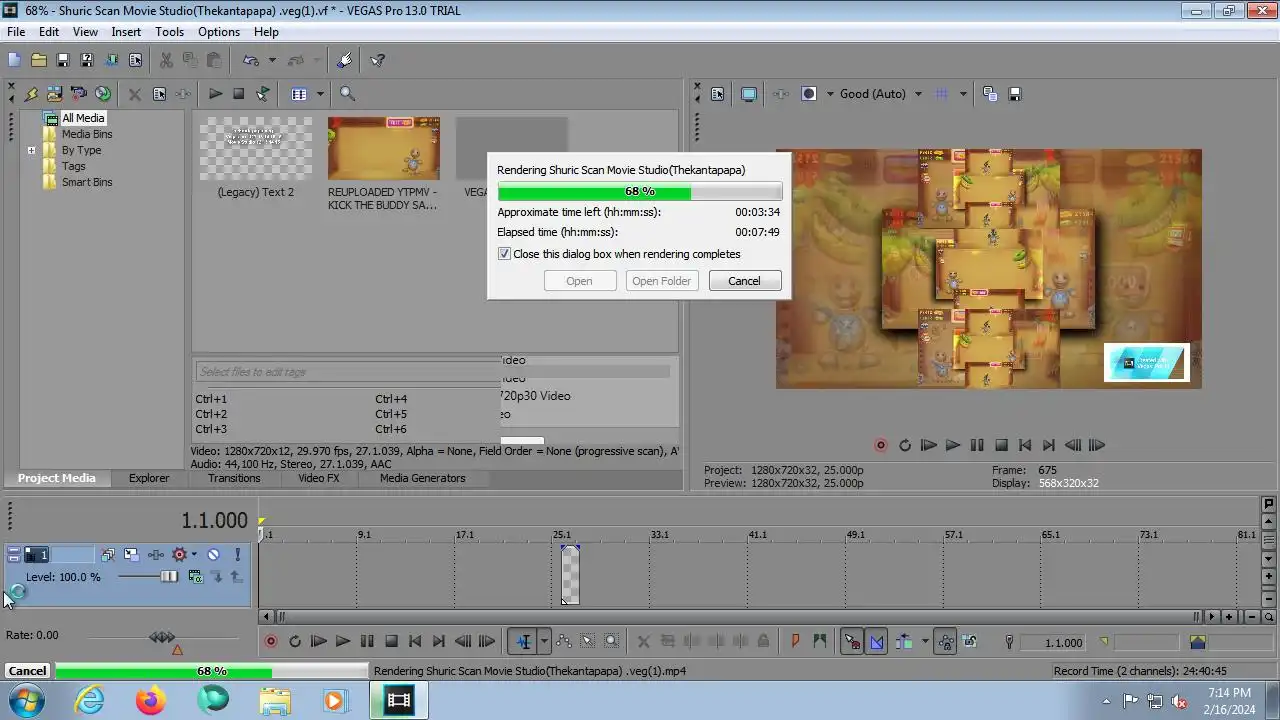Switch to the Media Generators tab
This screenshot has width=1280, height=720.
(422, 478)
